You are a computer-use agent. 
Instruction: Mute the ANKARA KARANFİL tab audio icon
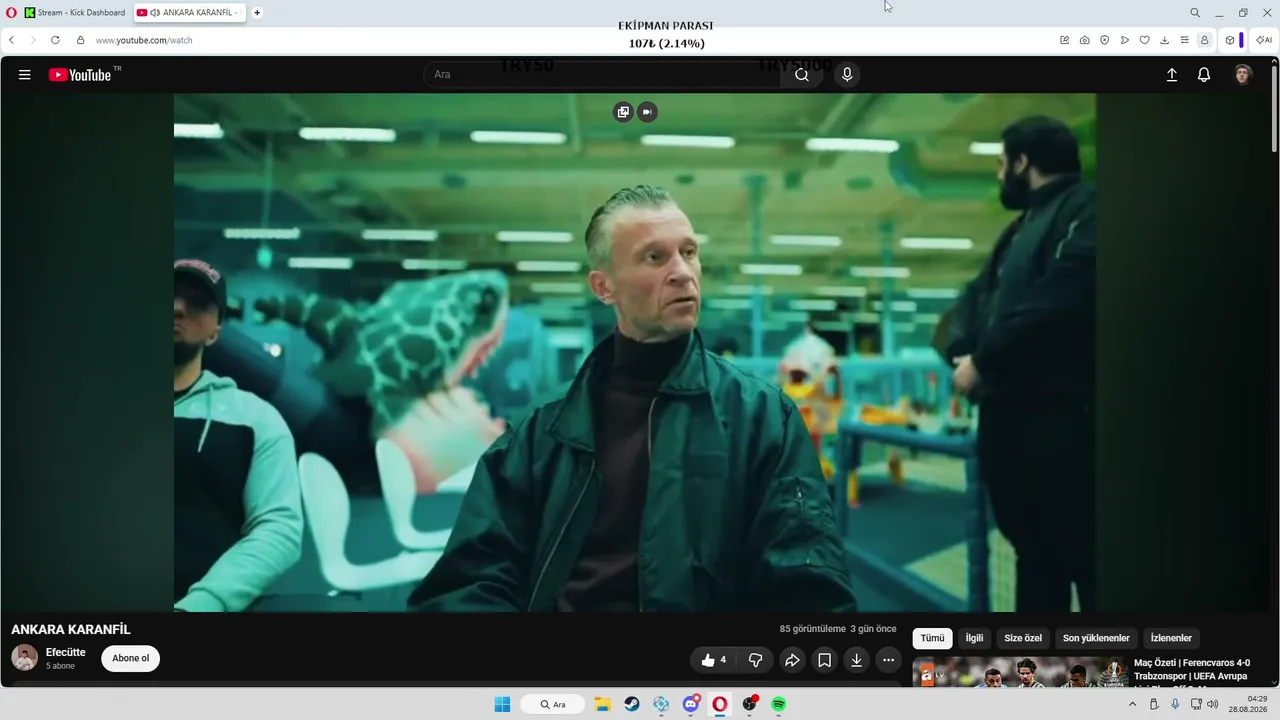pyautogui.click(x=155, y=13)
